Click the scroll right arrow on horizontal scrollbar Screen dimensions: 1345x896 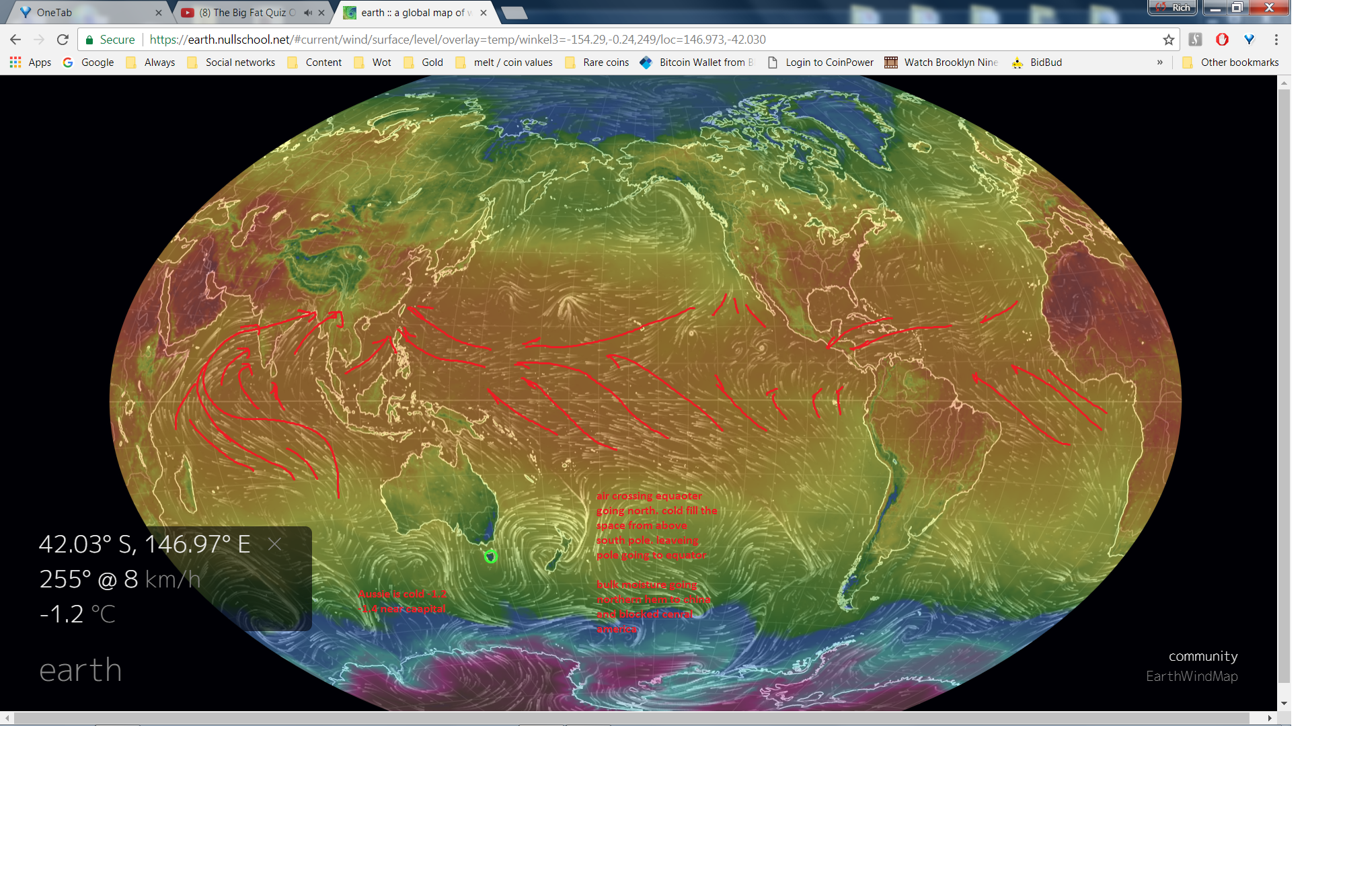point(1270,718)
